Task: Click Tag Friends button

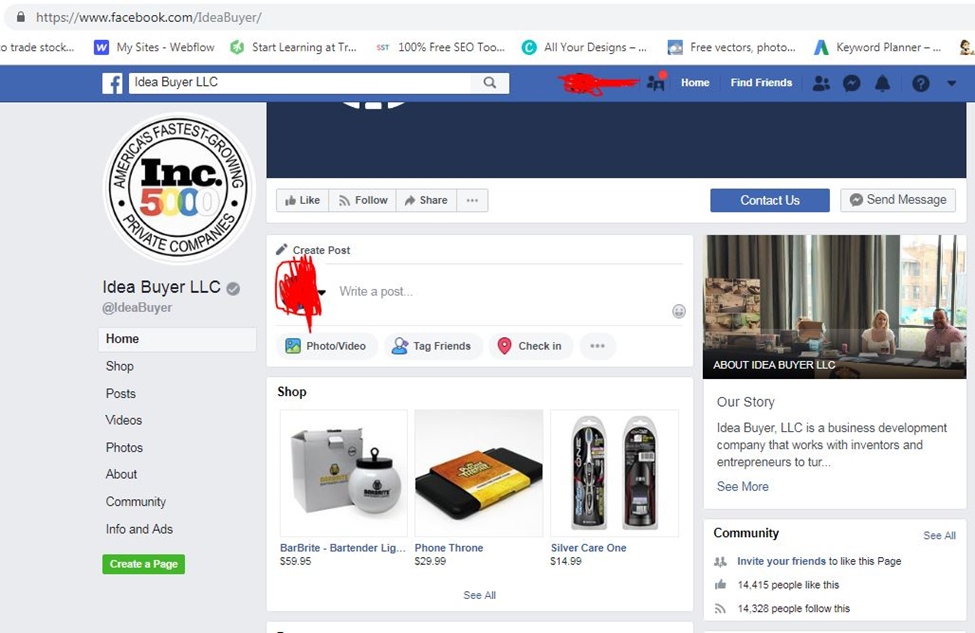Action: 433,346
